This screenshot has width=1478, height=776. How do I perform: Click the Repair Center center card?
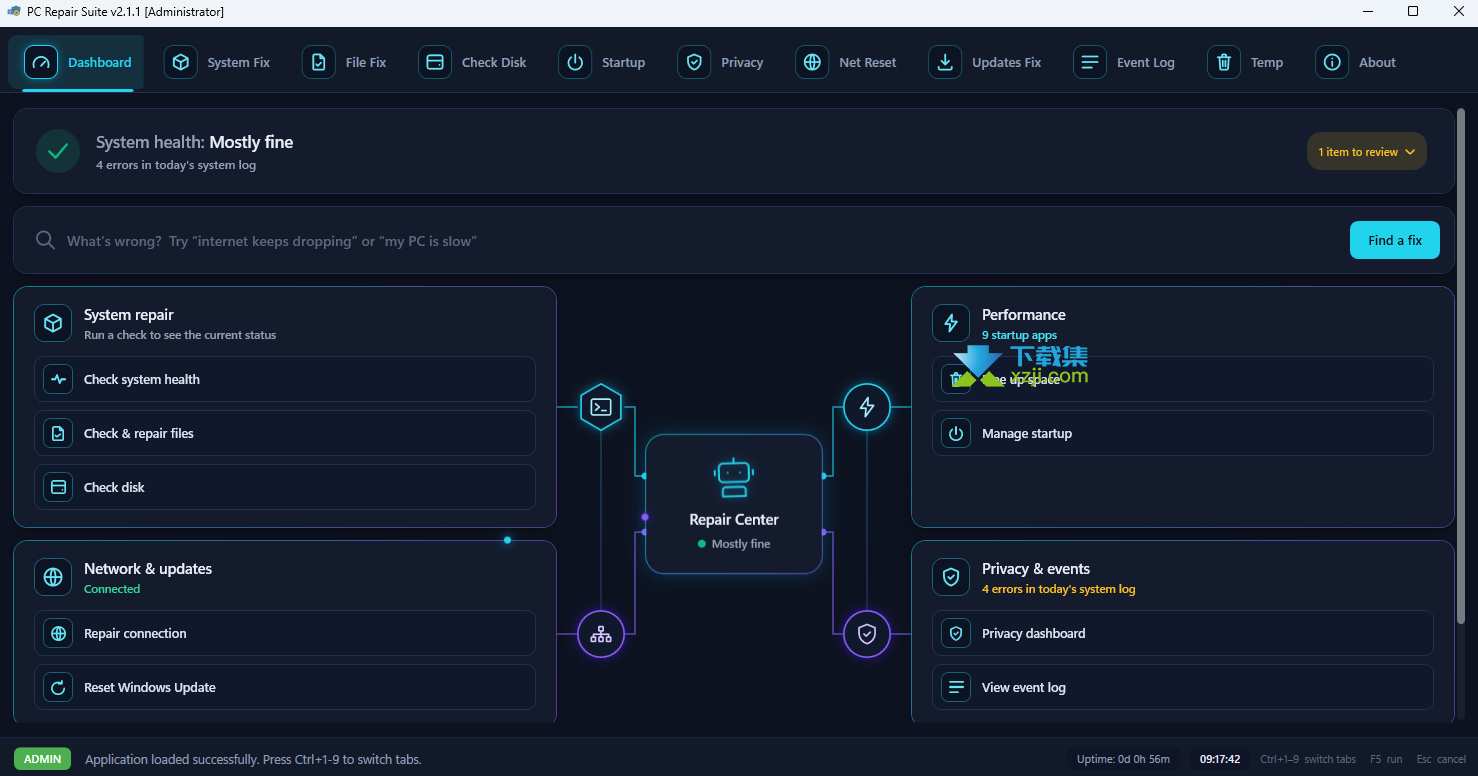(x=734, y=504)
